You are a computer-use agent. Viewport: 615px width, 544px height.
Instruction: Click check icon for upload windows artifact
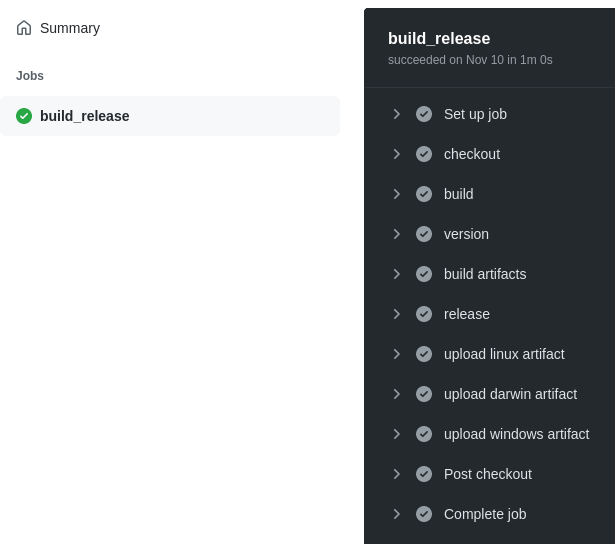[424, 434]
